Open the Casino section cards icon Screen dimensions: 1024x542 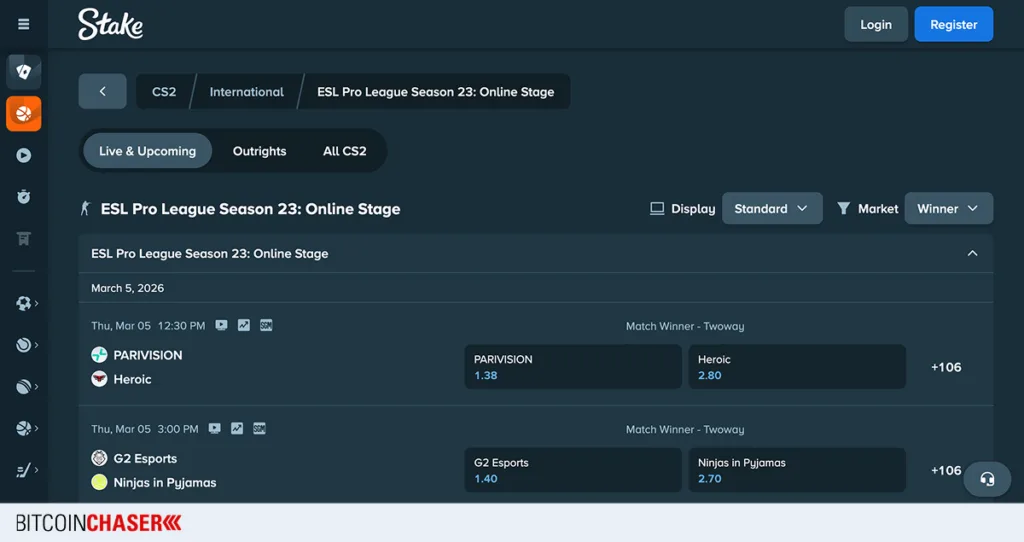point(24,72)
